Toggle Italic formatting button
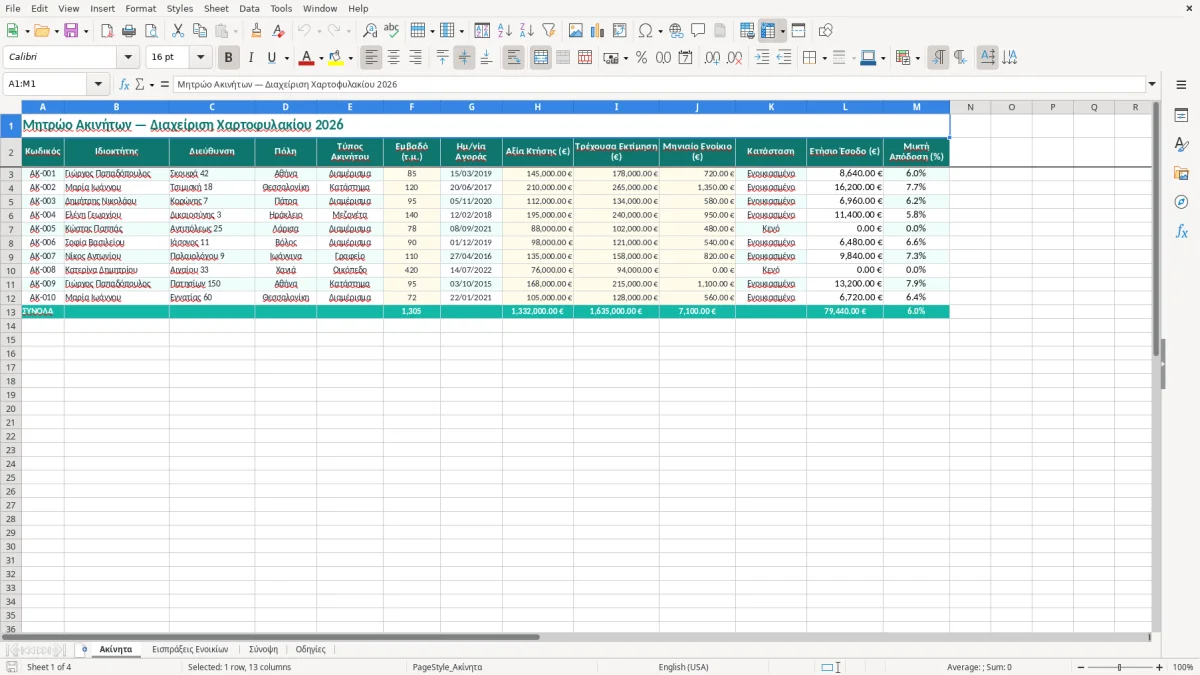1200x675 pixels. [x=251, y=58]
